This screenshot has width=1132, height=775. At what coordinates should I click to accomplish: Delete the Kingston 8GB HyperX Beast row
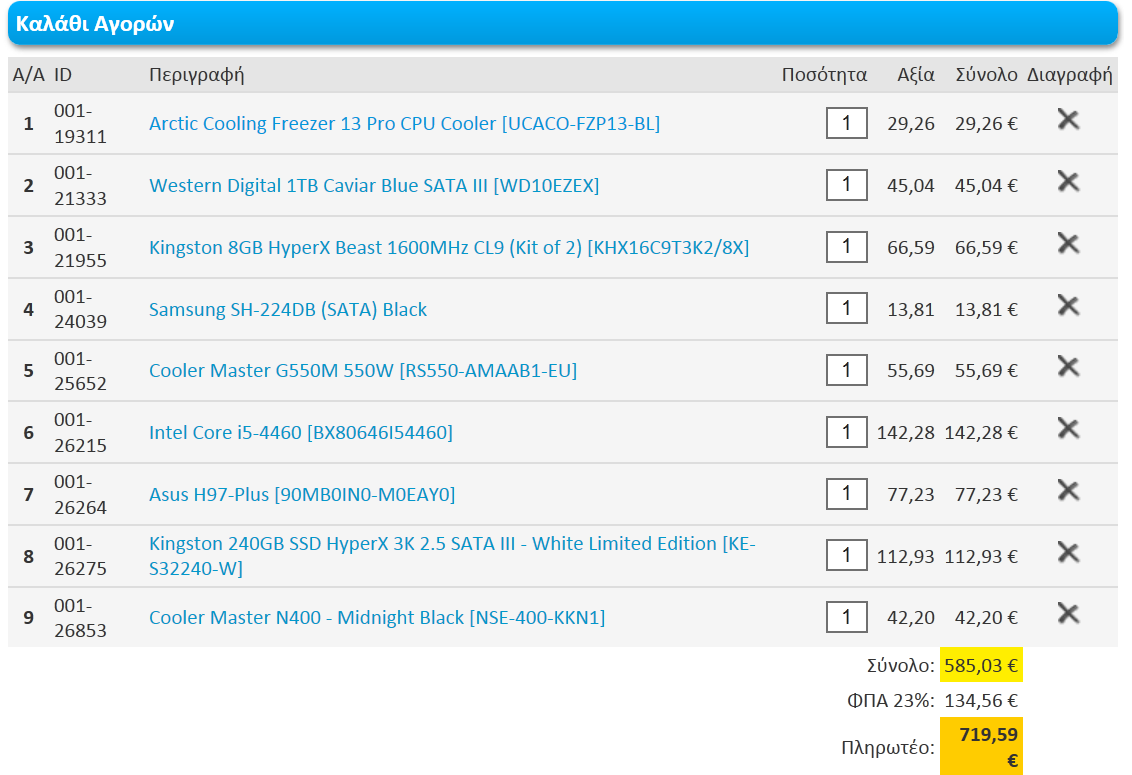click(1068, 244)
